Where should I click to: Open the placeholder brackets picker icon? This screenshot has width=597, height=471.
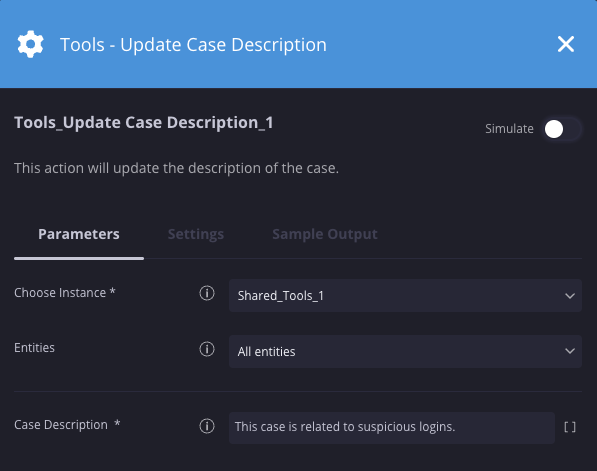click(570, 427)
